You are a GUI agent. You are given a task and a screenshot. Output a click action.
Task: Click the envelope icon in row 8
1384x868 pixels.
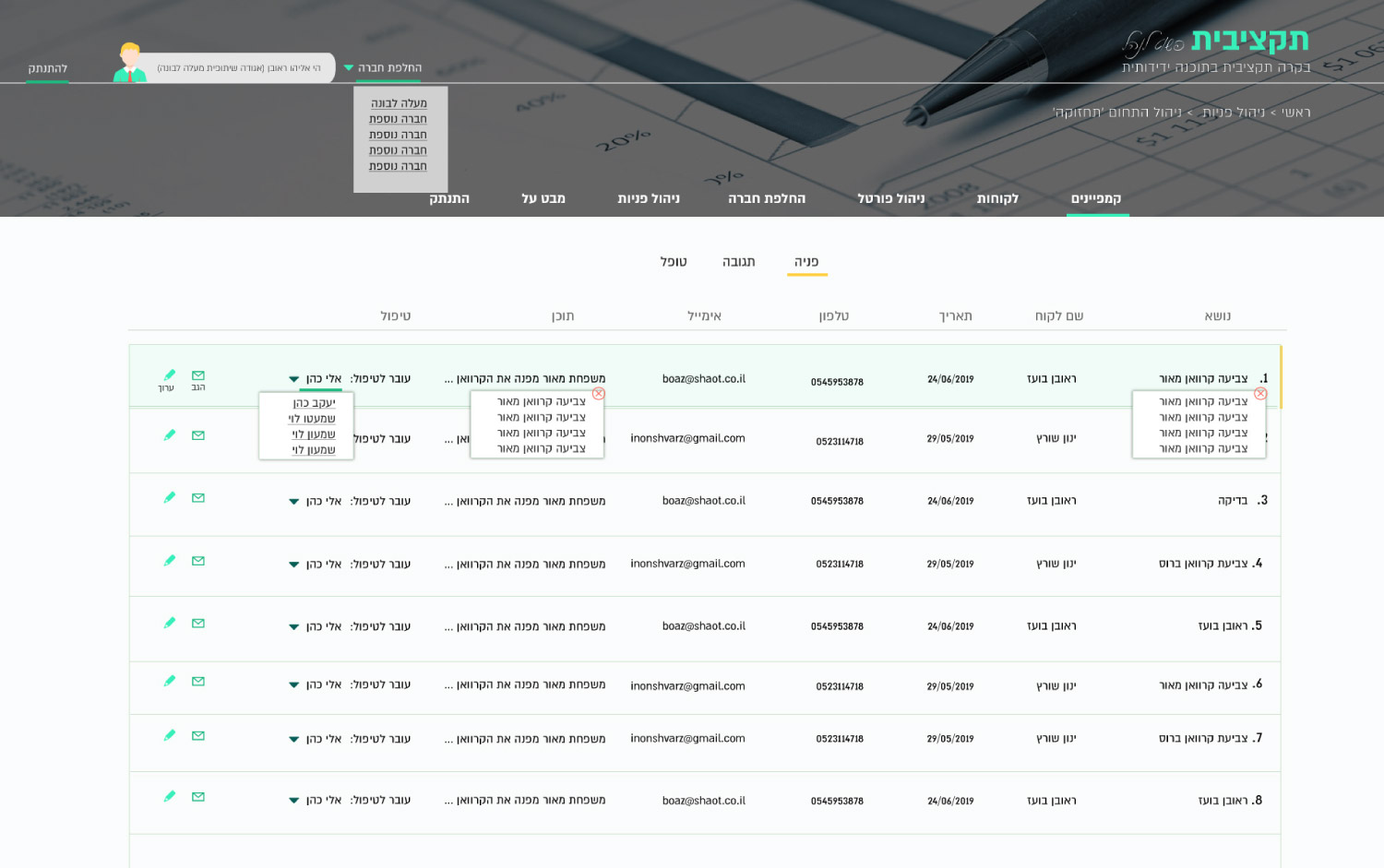point(198,797)
